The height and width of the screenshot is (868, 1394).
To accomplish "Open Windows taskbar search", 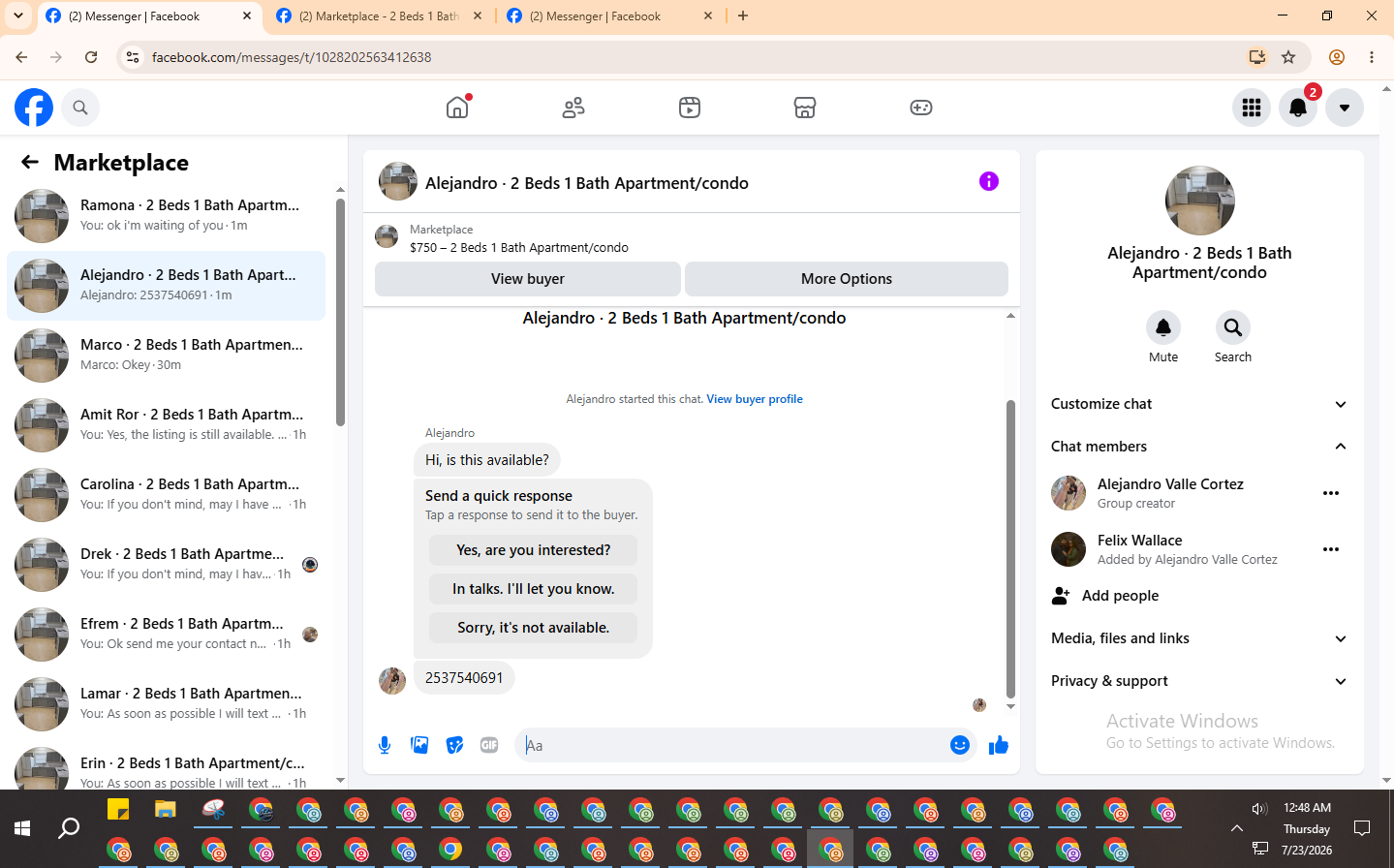I will [69, 828].
